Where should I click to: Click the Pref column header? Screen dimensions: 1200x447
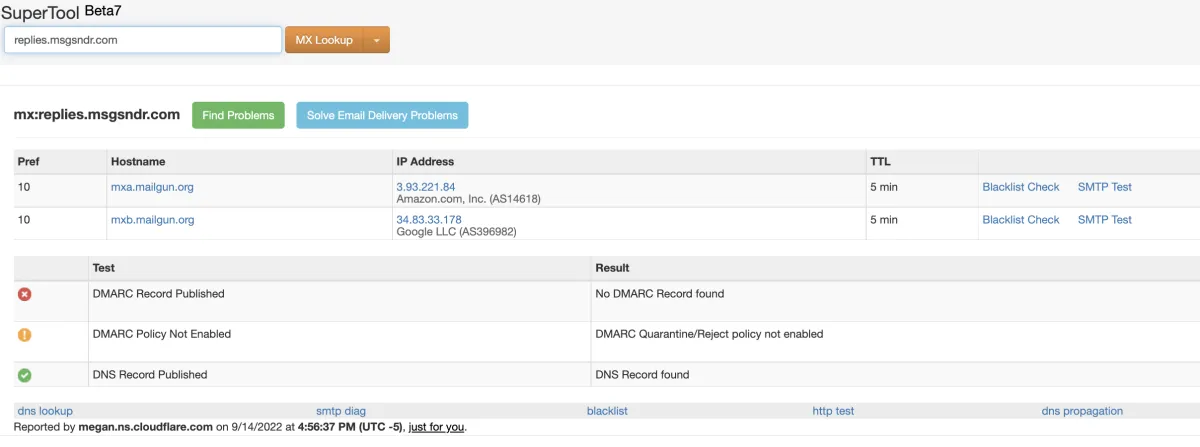click(29, 161)
